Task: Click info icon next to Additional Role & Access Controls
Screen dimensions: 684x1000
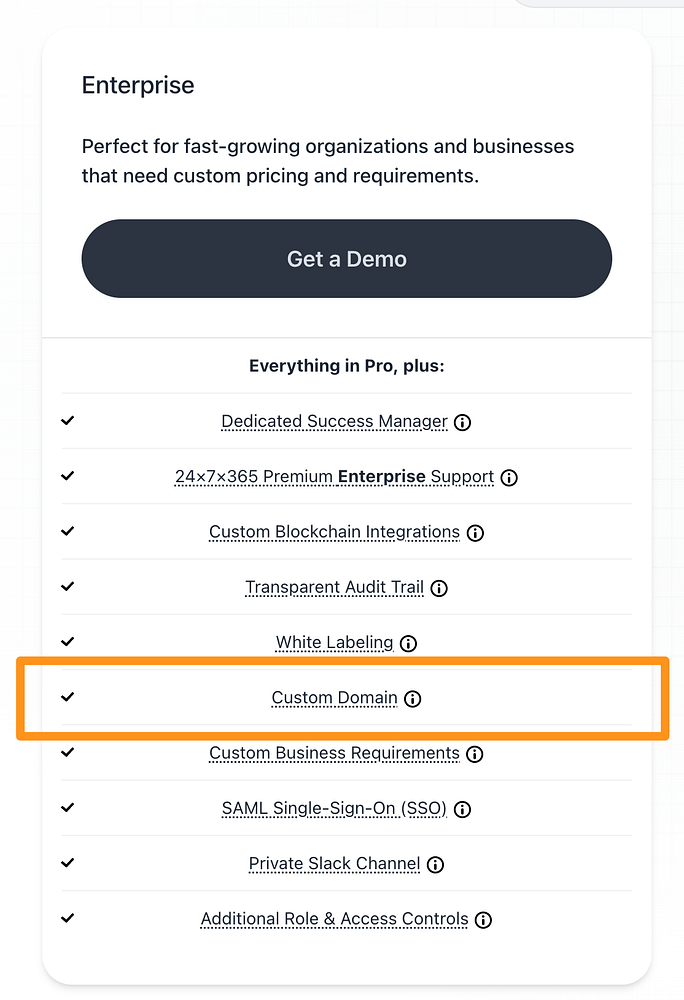Action: pyautogui.click(x=484, y=920)
